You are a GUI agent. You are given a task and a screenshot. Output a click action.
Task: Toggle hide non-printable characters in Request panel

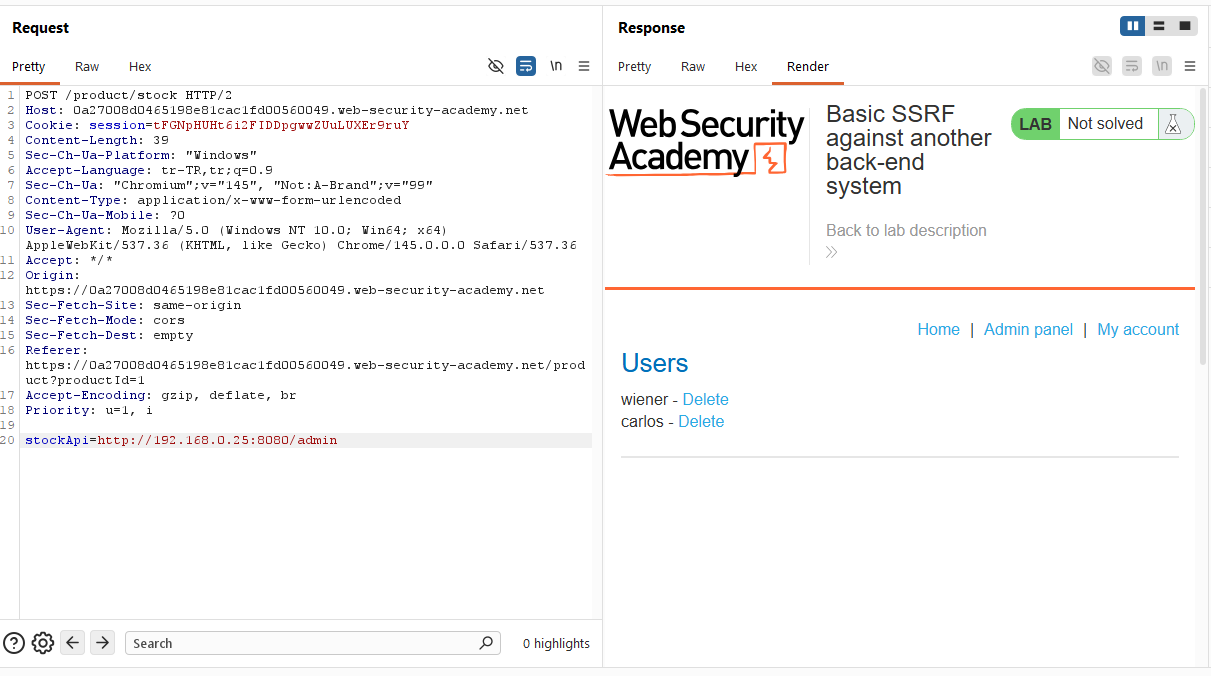496,66
